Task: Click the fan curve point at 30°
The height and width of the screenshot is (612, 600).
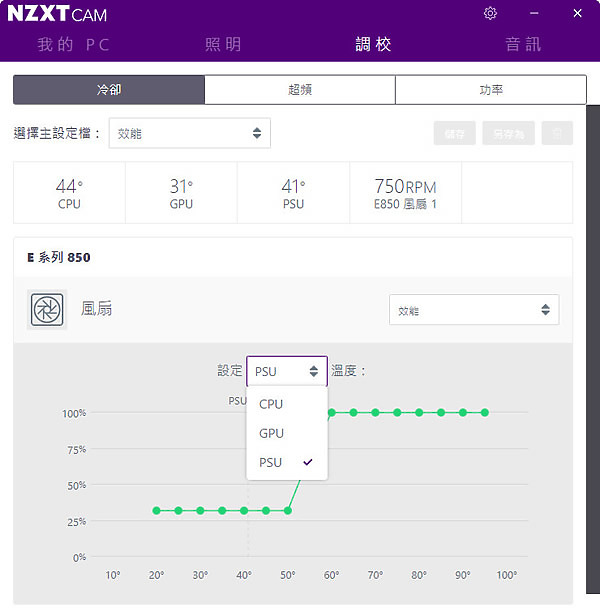Action: coord(200,511)
